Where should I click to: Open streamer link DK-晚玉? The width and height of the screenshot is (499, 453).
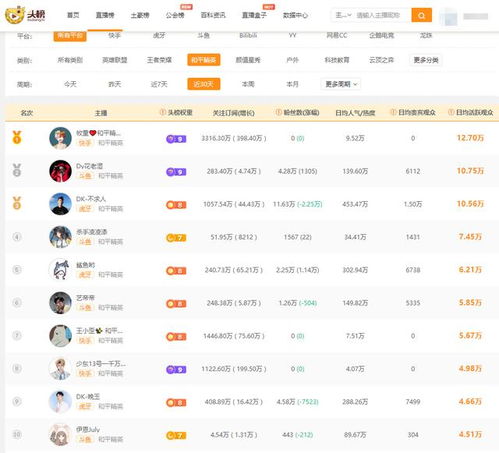coord(88,397)
